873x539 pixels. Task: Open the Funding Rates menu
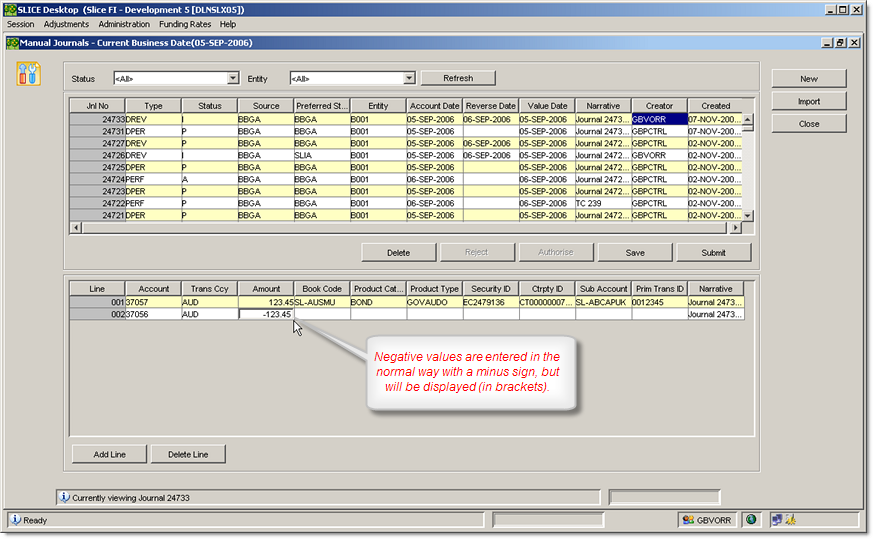tap(187, 24)
